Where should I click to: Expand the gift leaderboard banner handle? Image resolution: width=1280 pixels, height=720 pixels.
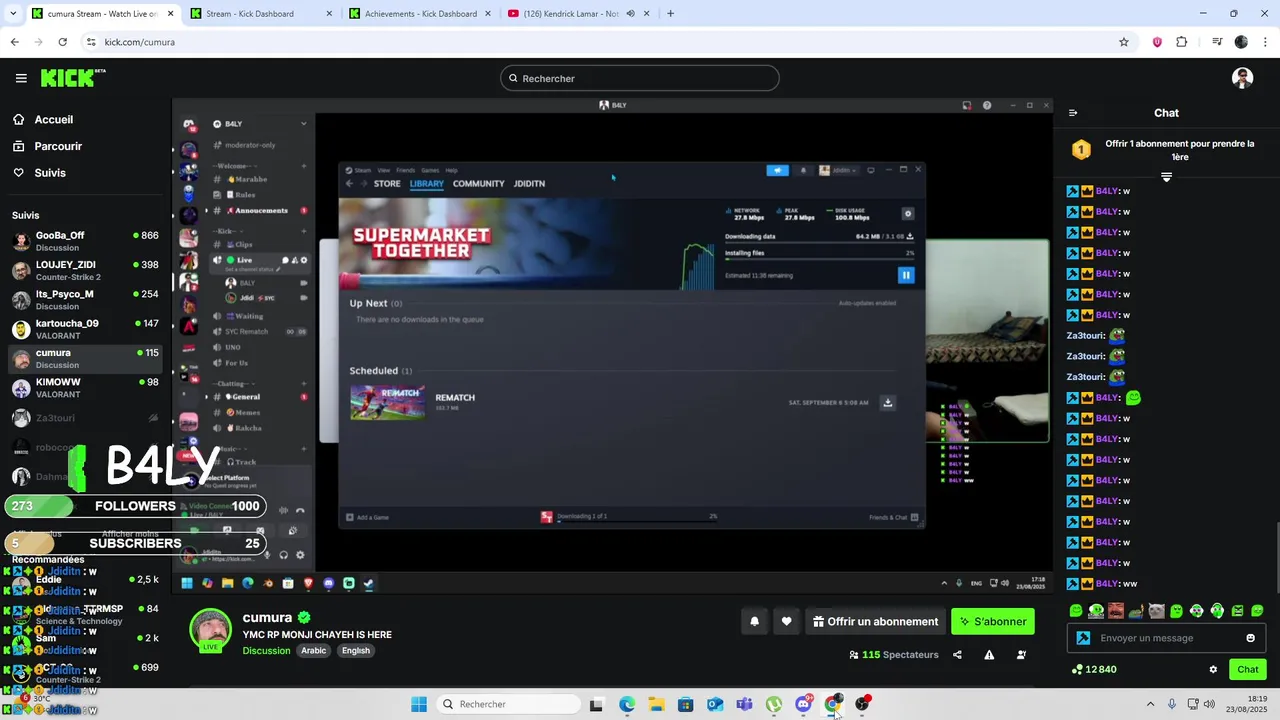click(x=1166, y=177)
